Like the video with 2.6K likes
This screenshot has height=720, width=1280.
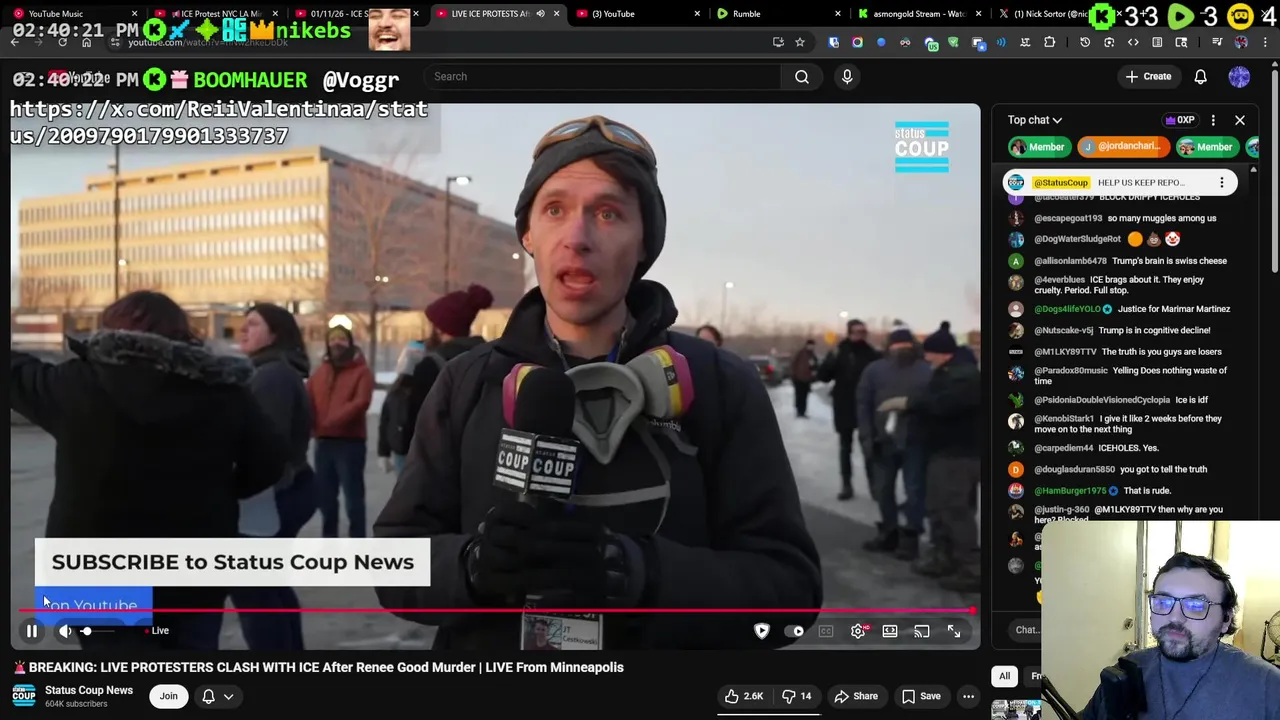(x=744, y=696)
